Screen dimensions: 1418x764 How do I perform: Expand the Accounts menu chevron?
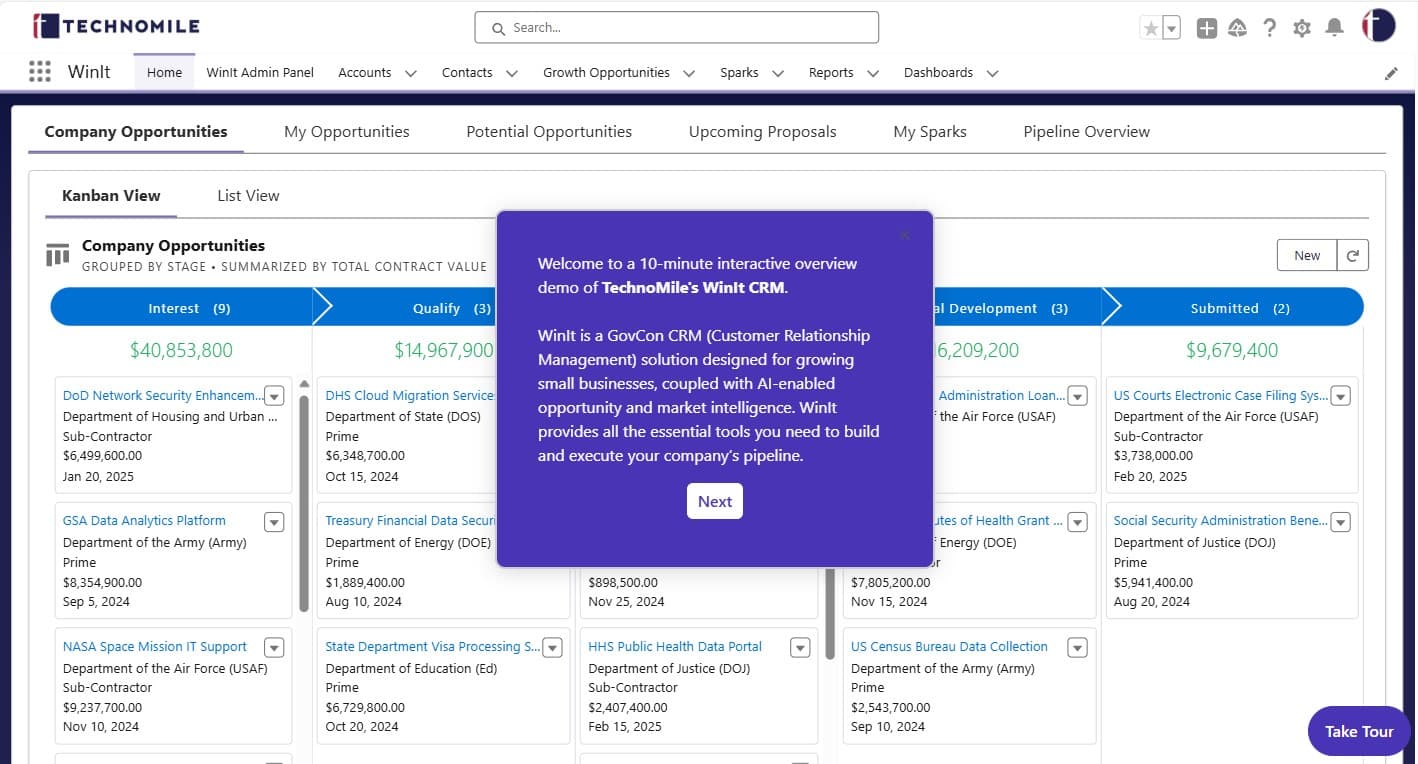point(410,73)
